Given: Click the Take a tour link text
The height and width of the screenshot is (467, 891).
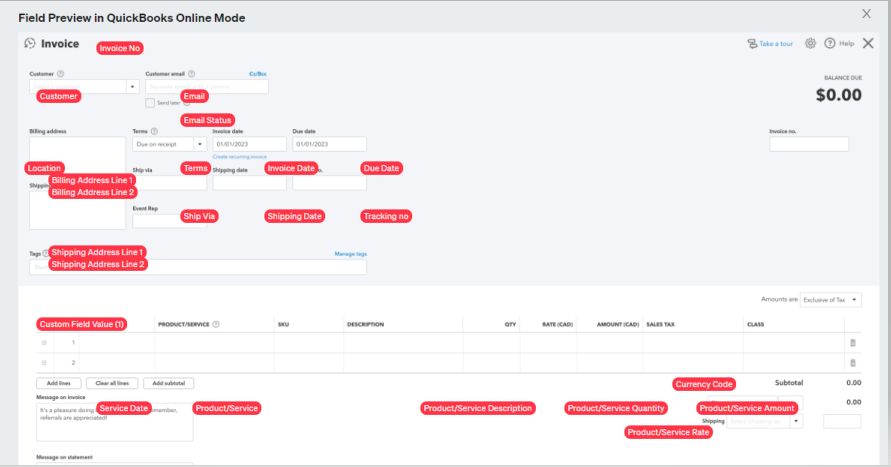Looking at the screenshot, I should (x=776, y=44).
